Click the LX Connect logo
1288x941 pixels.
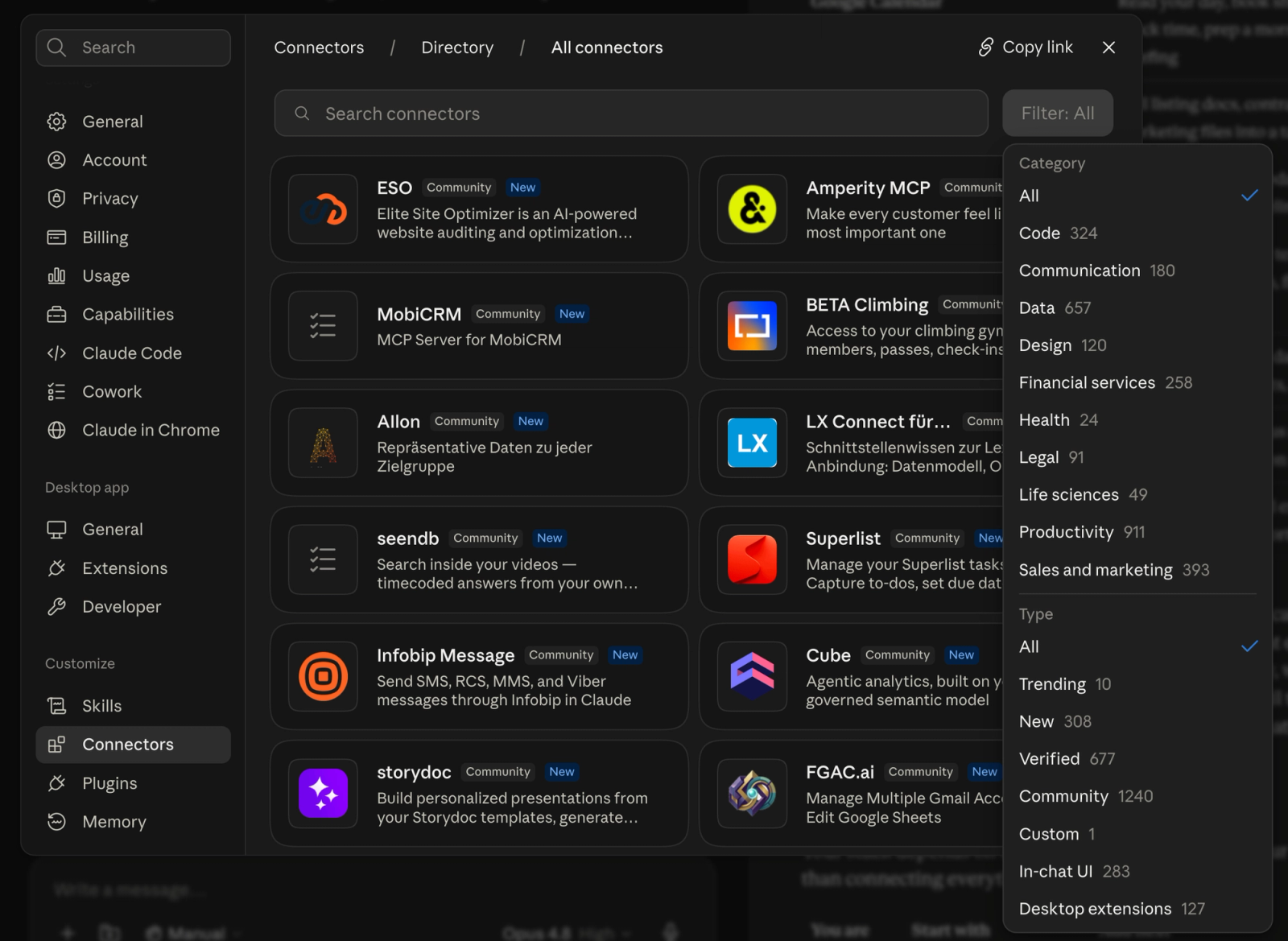pyautogui.click(x=752, y=443)
